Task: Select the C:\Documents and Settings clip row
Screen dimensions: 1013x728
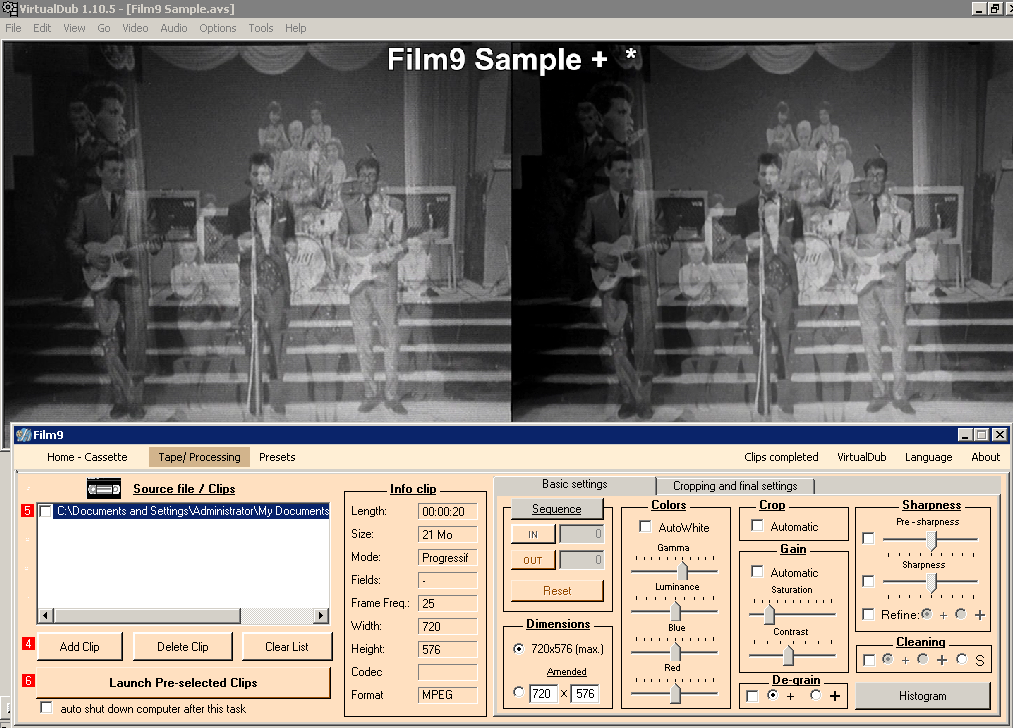Action: click(x=193, y=511)
